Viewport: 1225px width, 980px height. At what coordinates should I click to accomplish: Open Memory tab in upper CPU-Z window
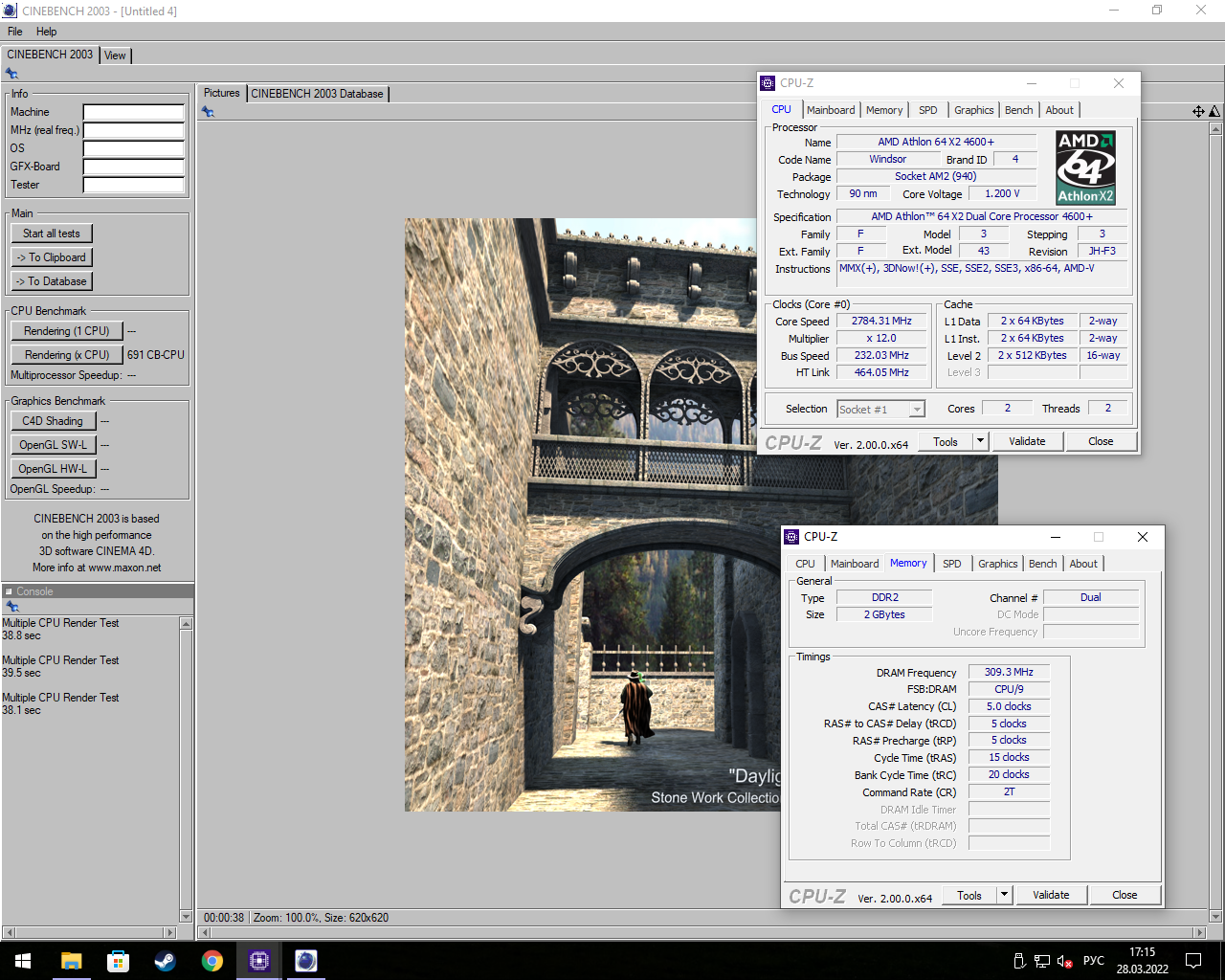click(x=884, y=110)
